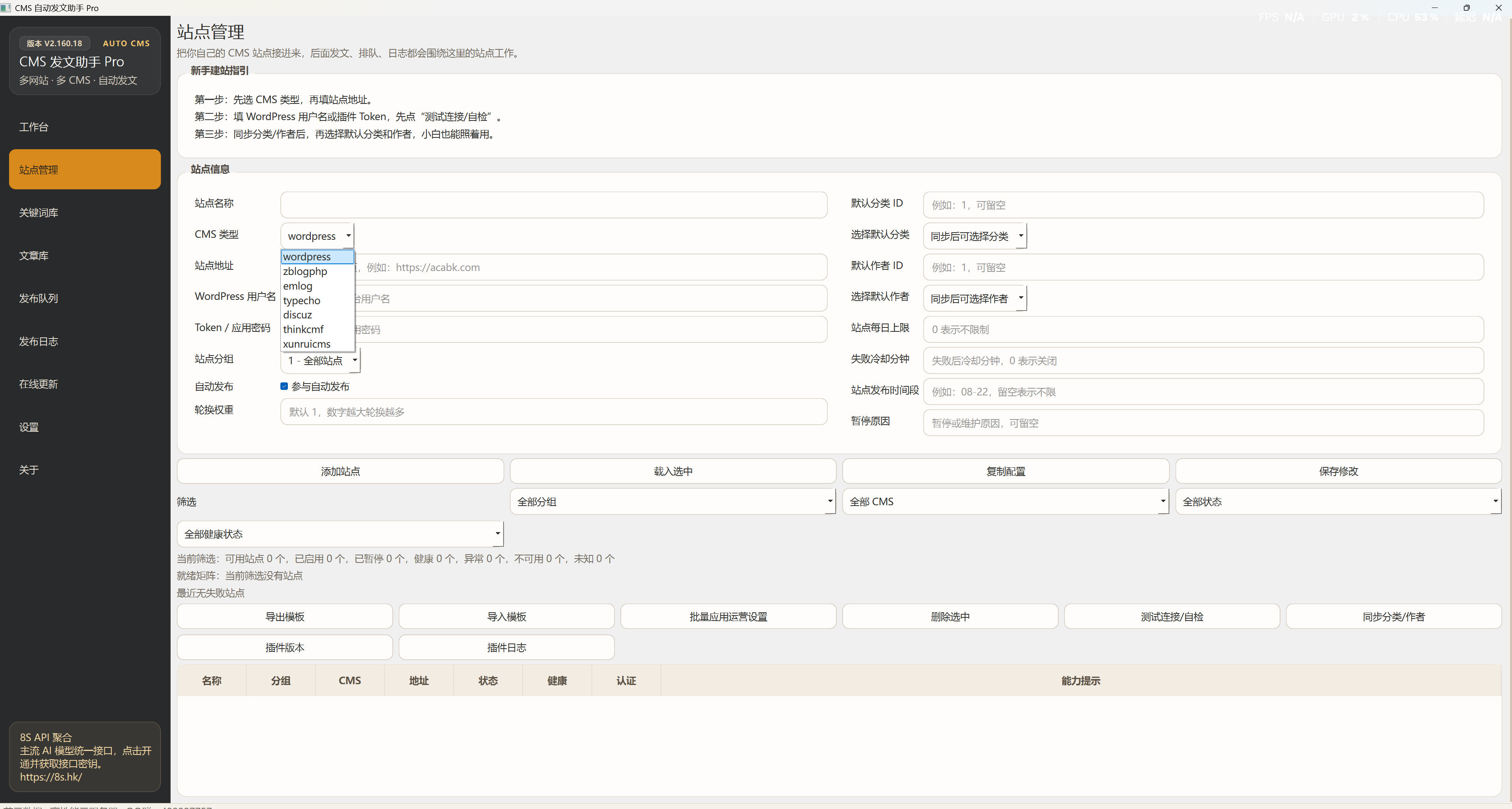This screenshot has height=809, width=1512.
Task: Click the 批量应用运营设置 button
Action: [729, 617]
